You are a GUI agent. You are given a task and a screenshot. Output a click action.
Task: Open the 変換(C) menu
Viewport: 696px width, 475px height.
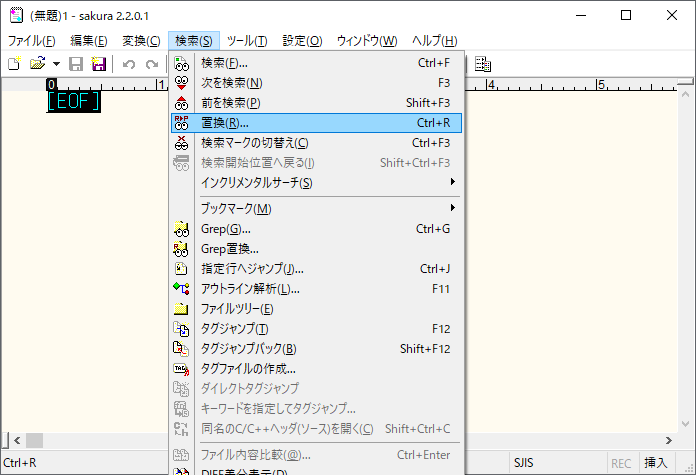(x=141, y=41)
